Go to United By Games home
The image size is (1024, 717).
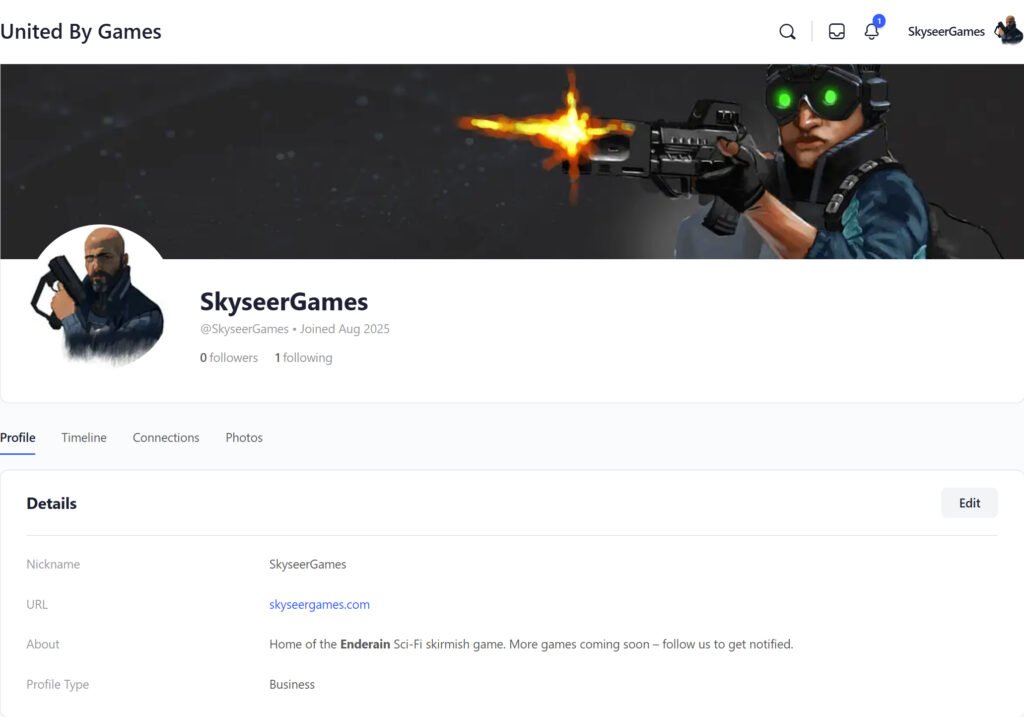point(81,32)
